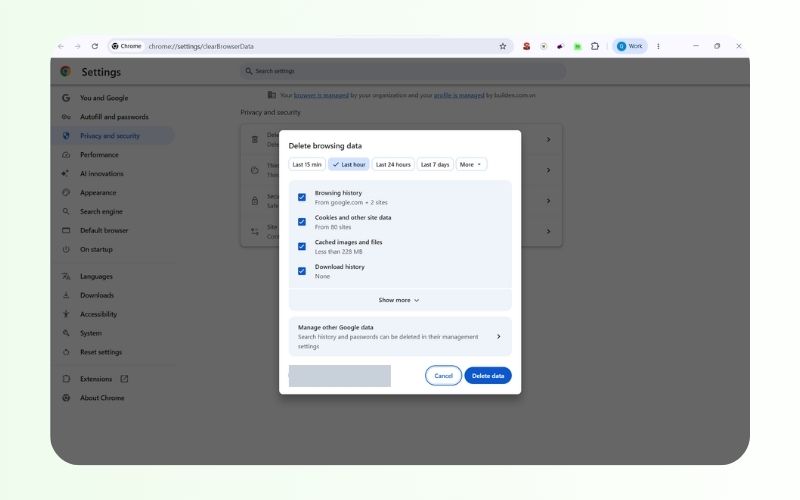This screenshot has height=500, width=800.
Task: Open the green extension icon in toolbar
Action: point(578,46)
